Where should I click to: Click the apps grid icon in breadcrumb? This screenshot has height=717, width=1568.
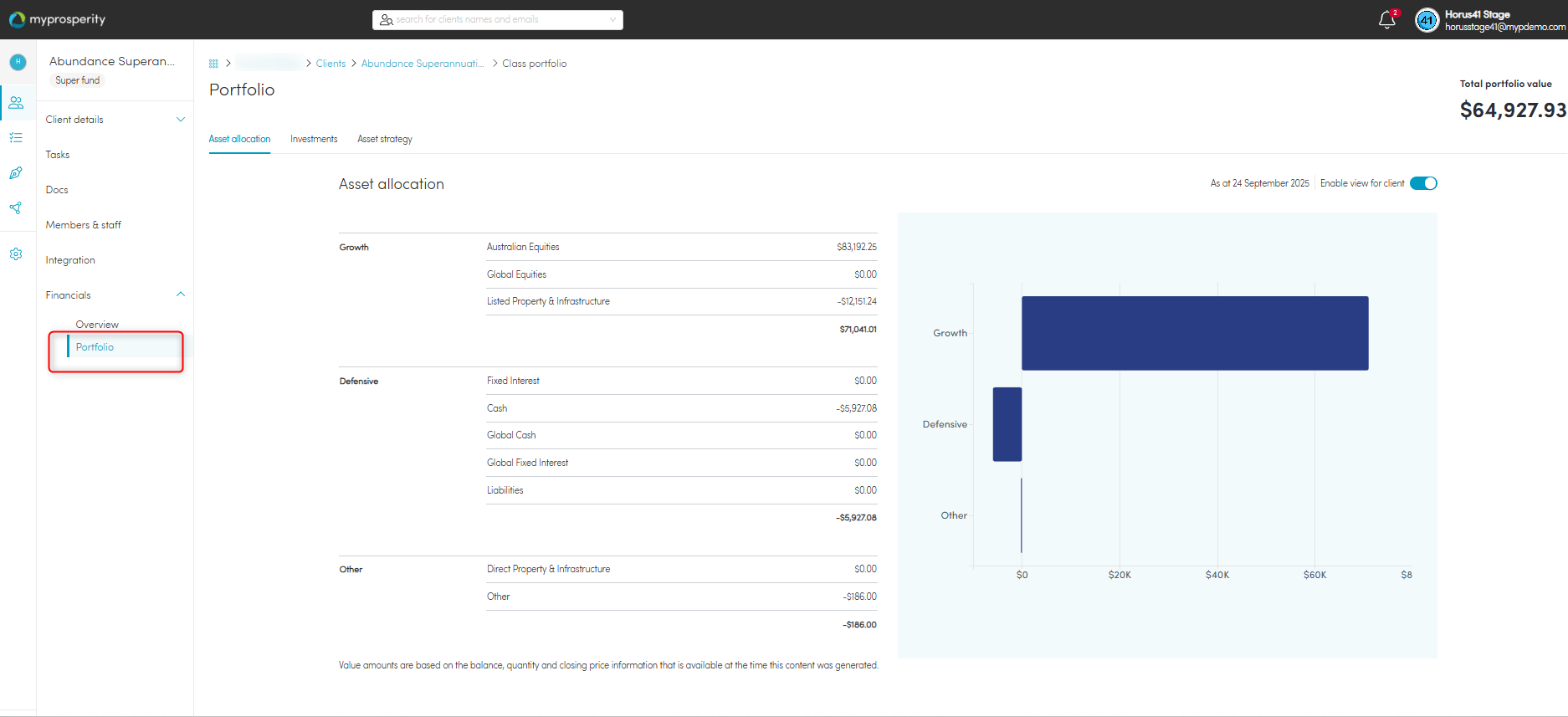(x=213, y=64)
